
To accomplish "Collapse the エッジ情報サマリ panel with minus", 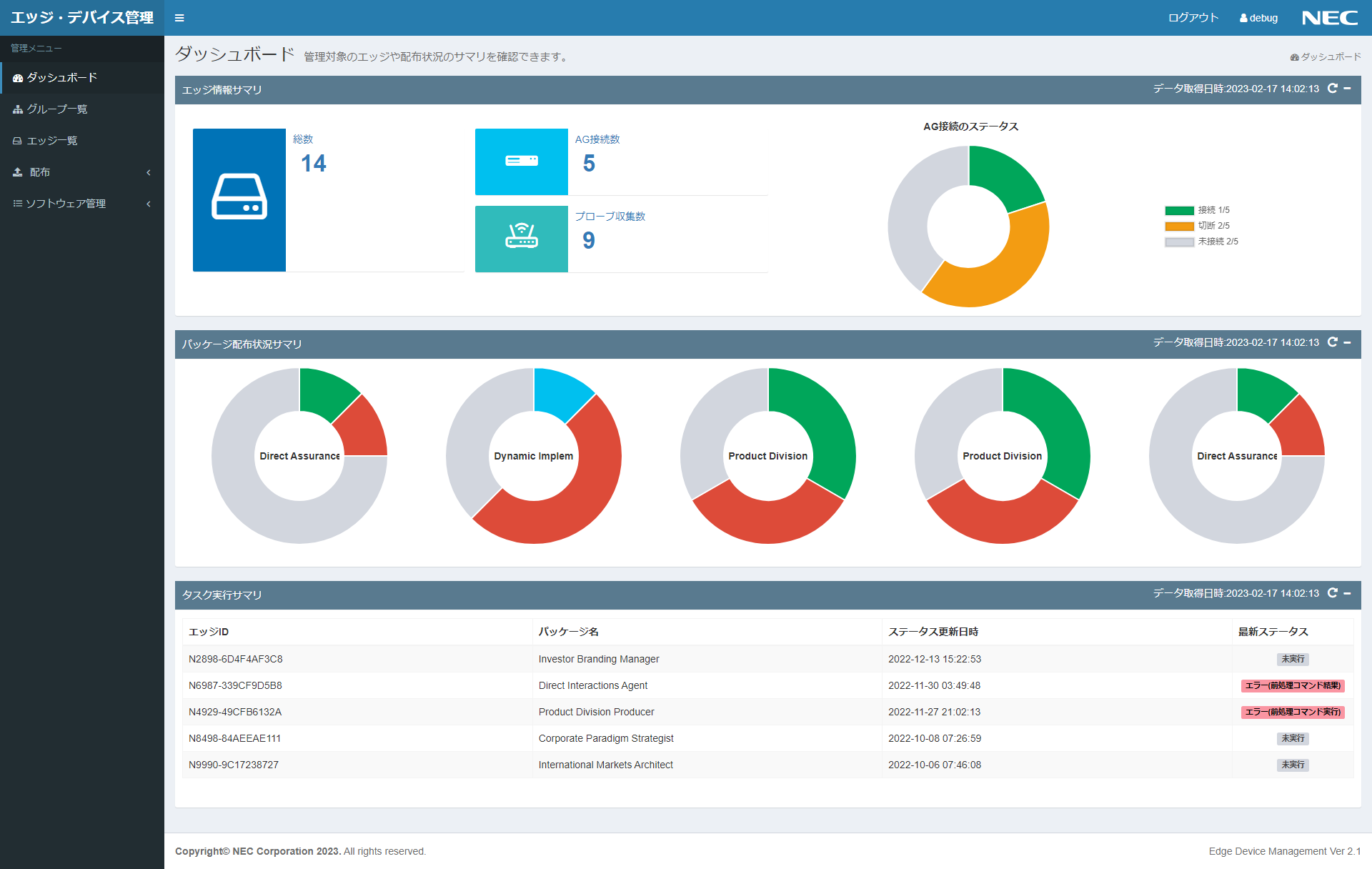I will 1348,89.
